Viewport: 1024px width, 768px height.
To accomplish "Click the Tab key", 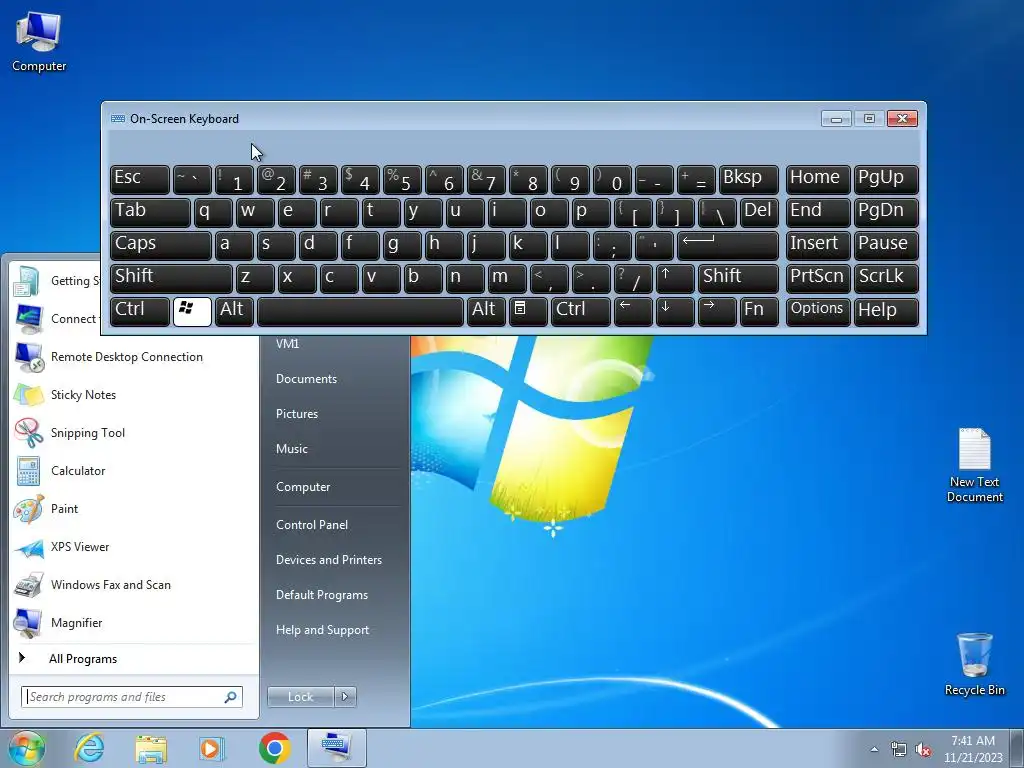I will pyautogui.click(x=150, y=212).
